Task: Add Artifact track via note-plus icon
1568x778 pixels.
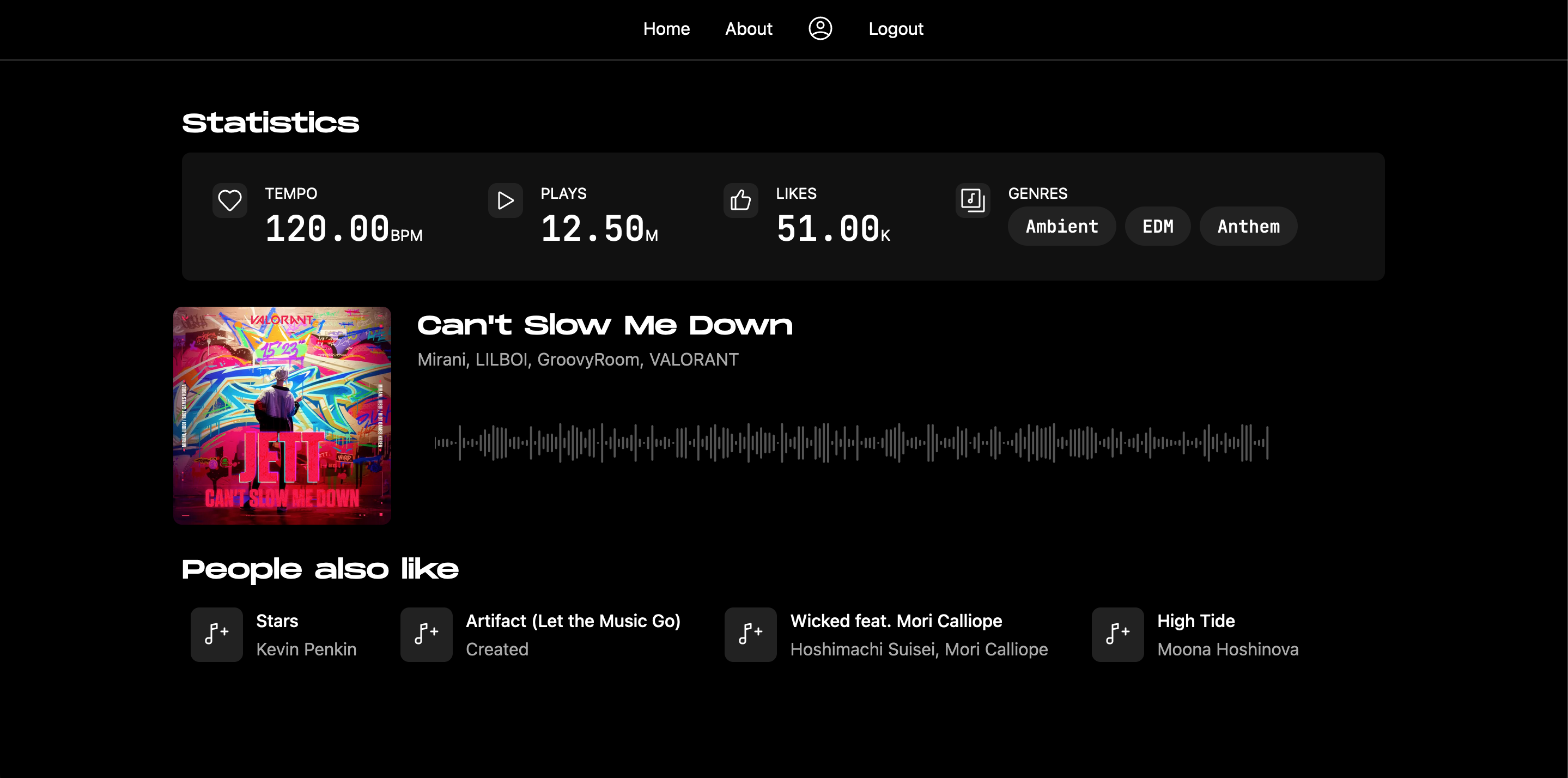Action: pyautogui.click(x=426, y=634)
